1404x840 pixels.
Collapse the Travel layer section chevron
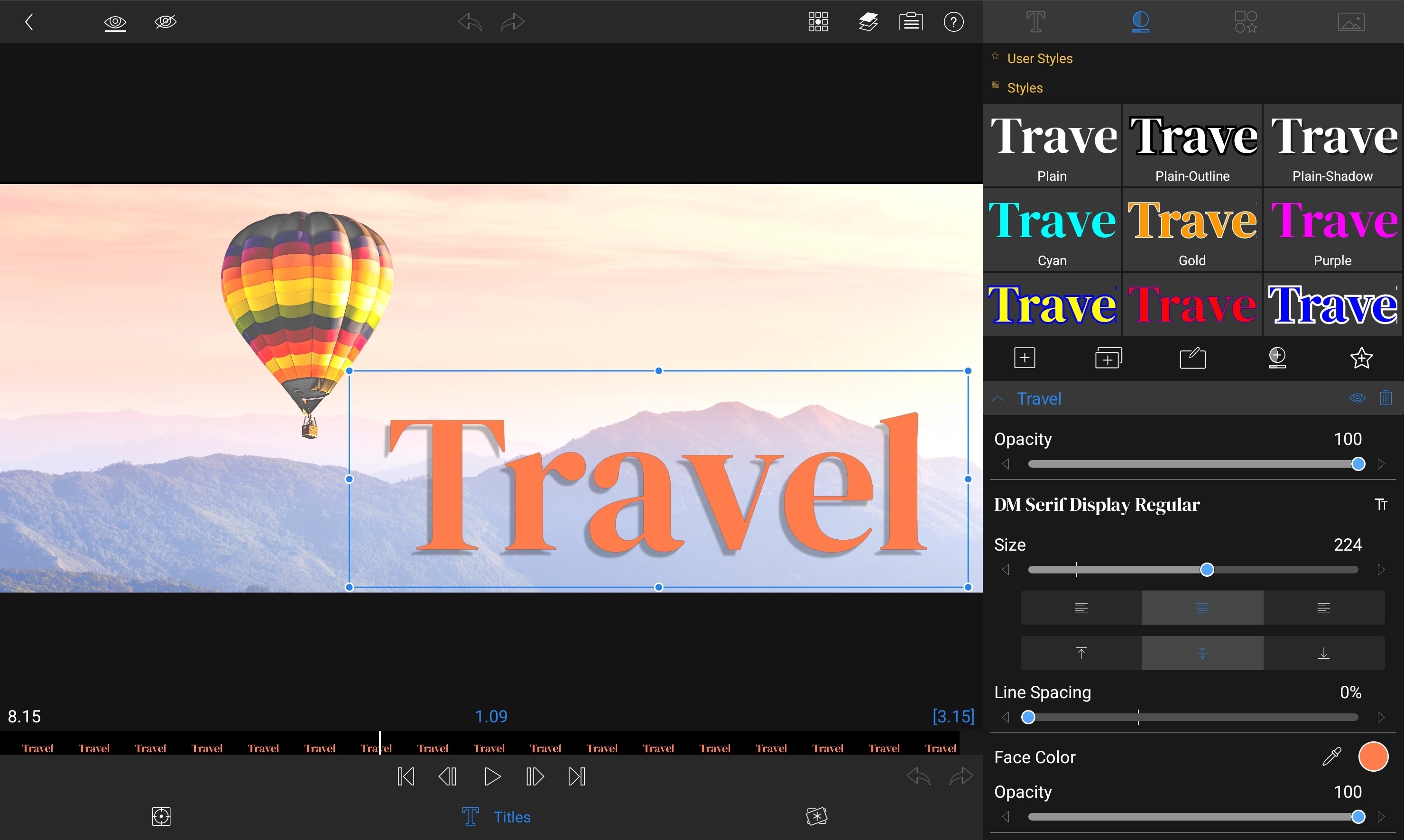click(998, 398)
